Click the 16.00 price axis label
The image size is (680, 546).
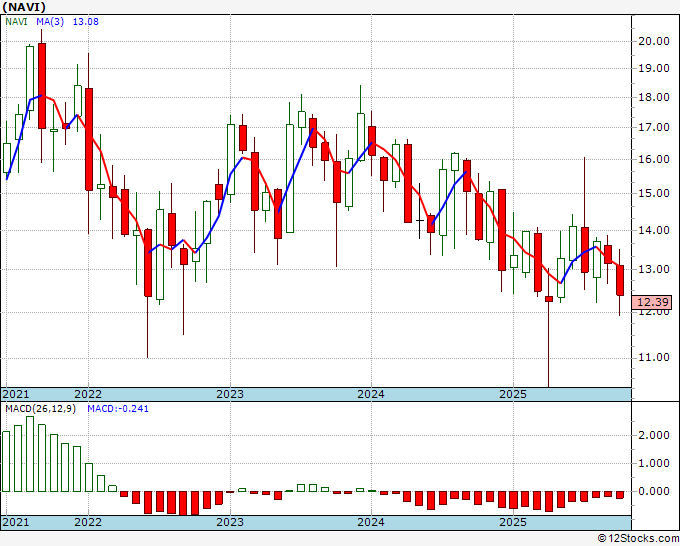[654, 159]
